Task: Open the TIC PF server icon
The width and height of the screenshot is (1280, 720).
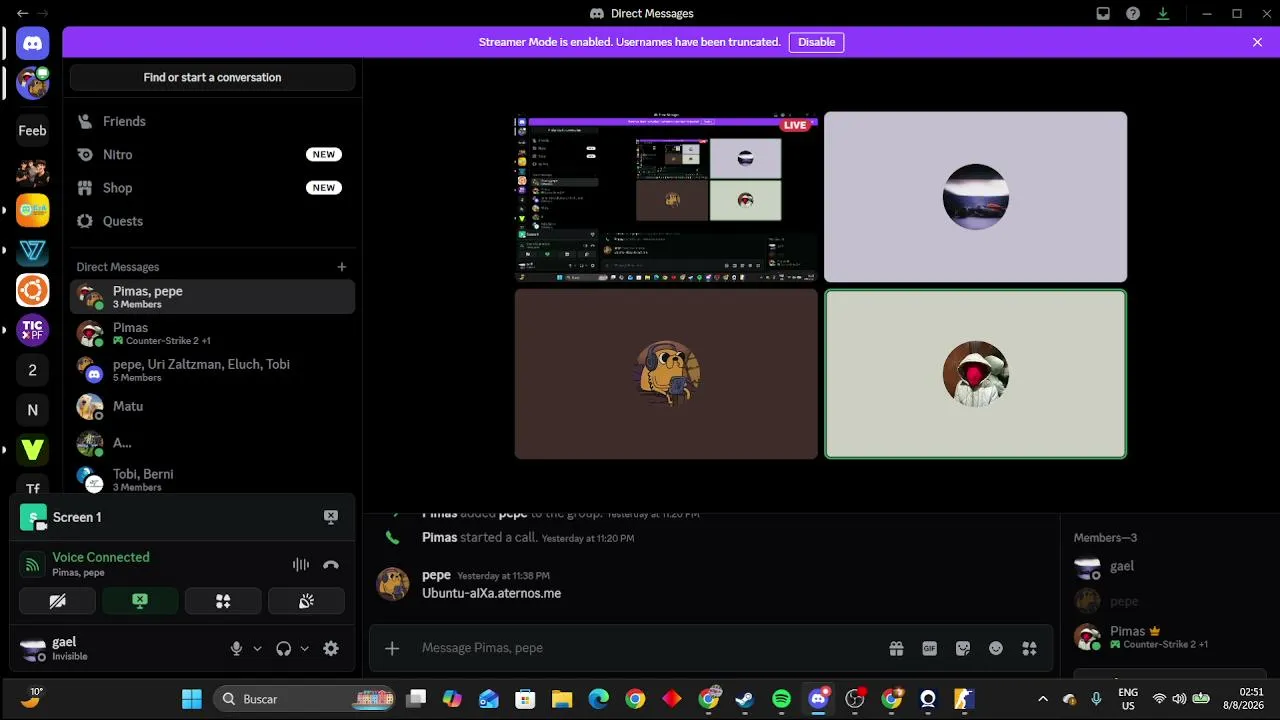Action: tap(32, 330)
